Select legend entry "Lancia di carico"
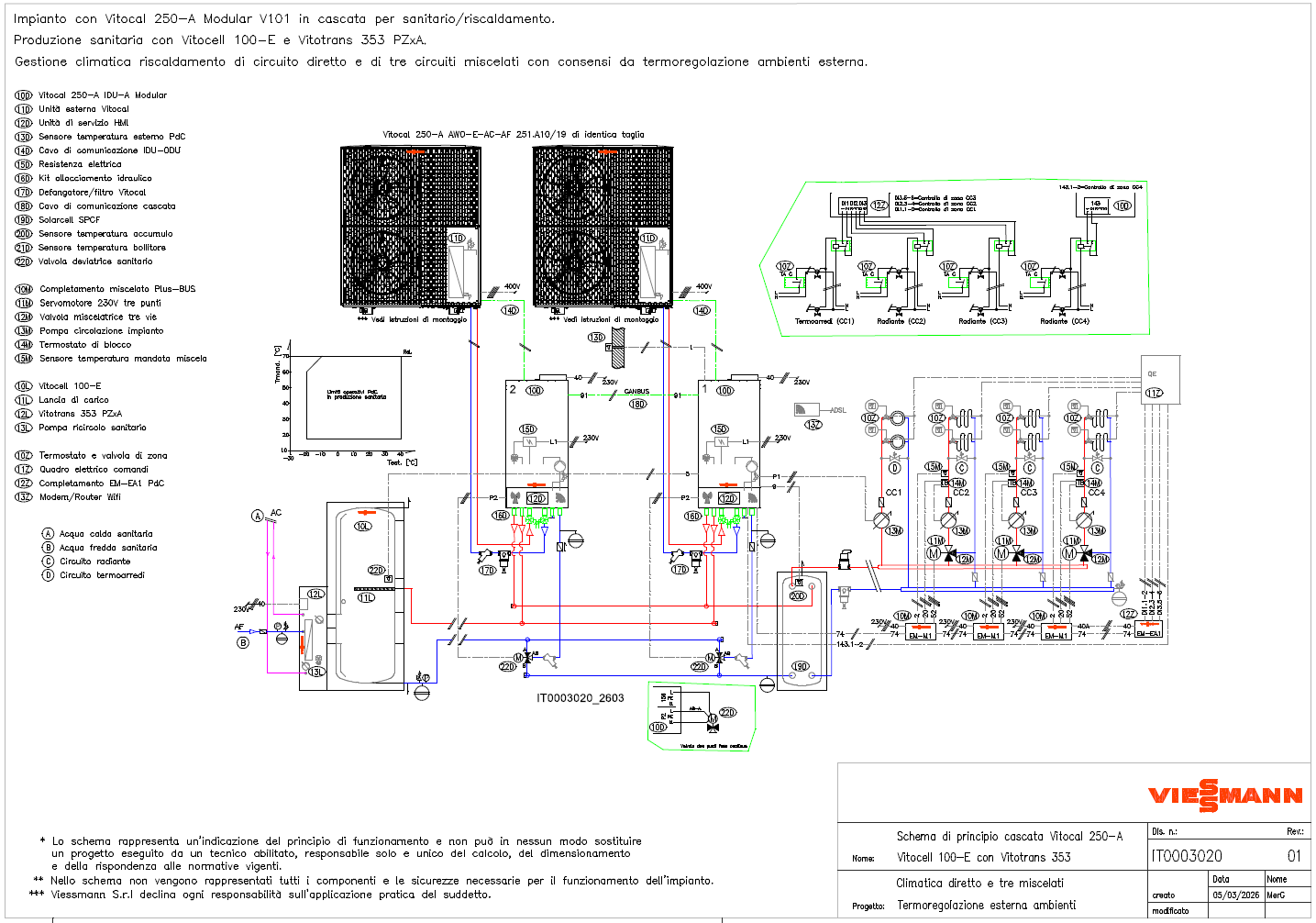The height and width of the screenshot is (923, 1316). tap(73, 400)
